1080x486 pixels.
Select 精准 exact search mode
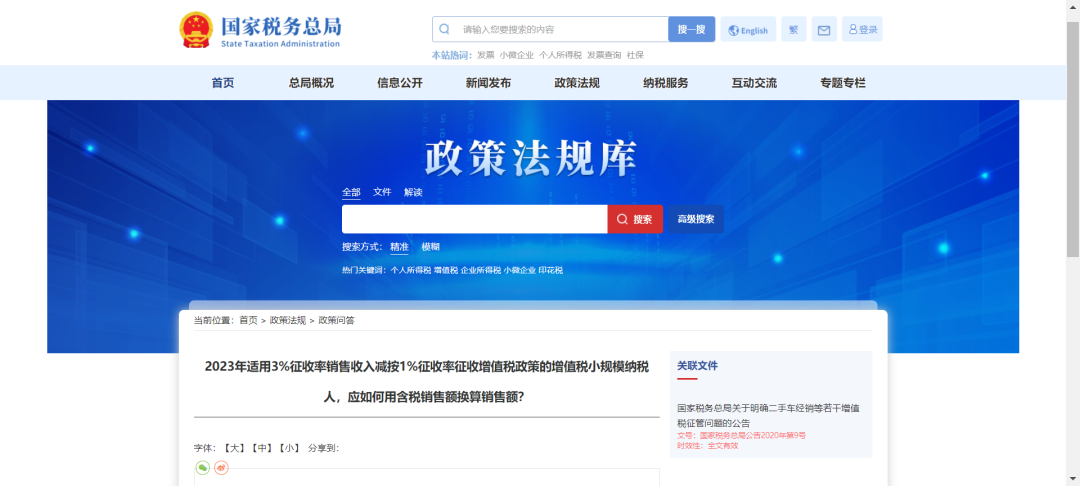[x=399, y=247]
